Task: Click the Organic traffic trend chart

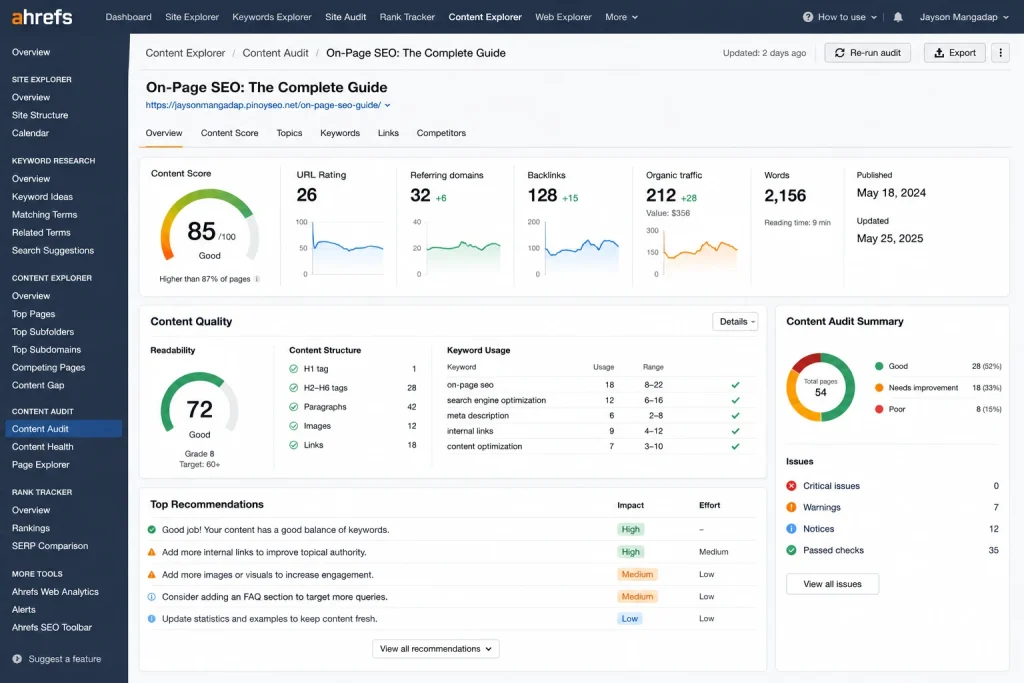Action: click(700, 251)
